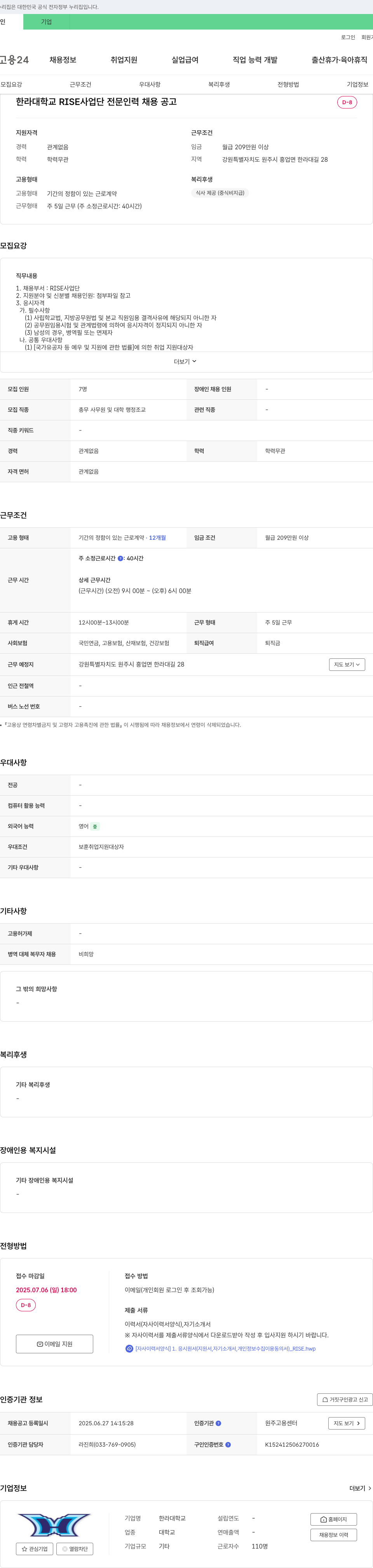Open the 출산휴가·육아휴직 menu
This screenshot has height=1568, width=373.
pyautogui.click(x=339, y=59)
